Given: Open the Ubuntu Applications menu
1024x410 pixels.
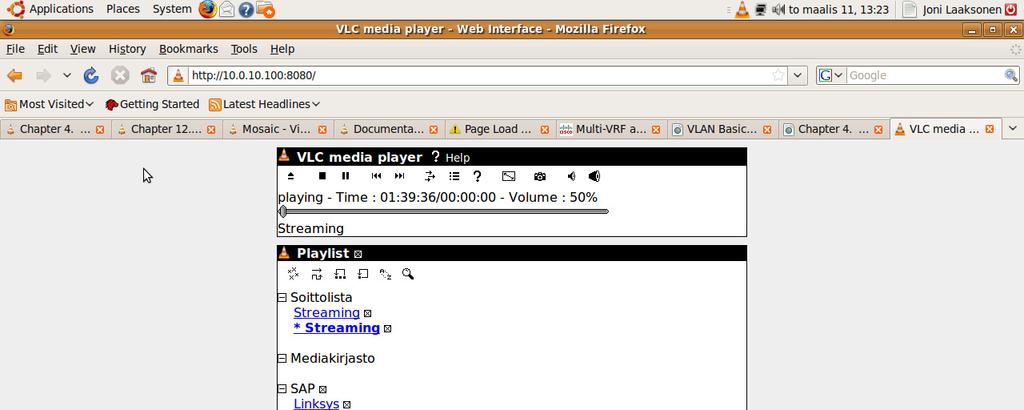Looking at the screenshot, I should point(51,9).
